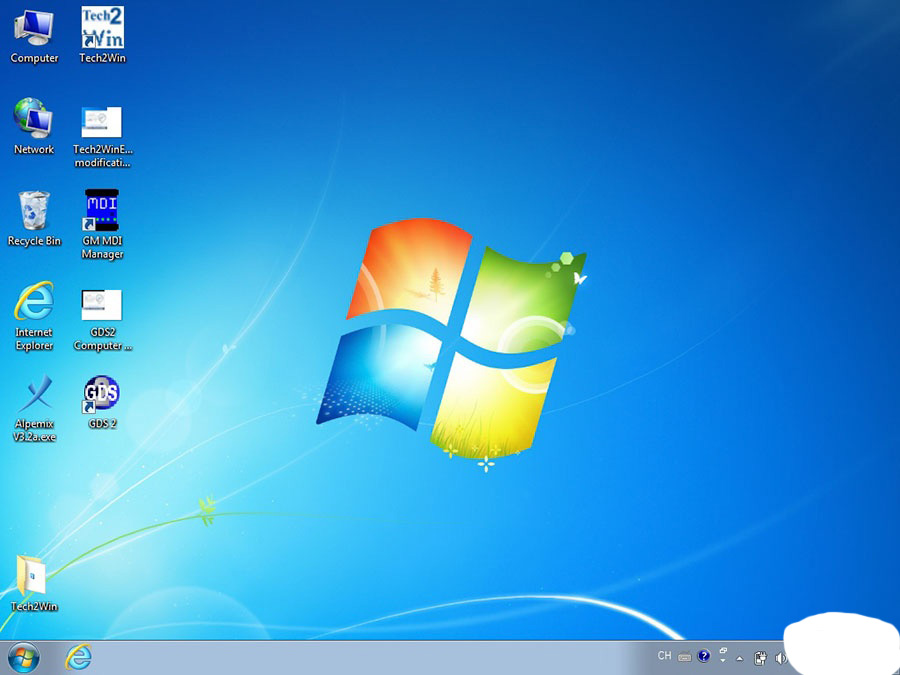This screenshot has width=900, height=675.
Task: Select the Internet Explorer desktop icon
Action: [34, 316]
